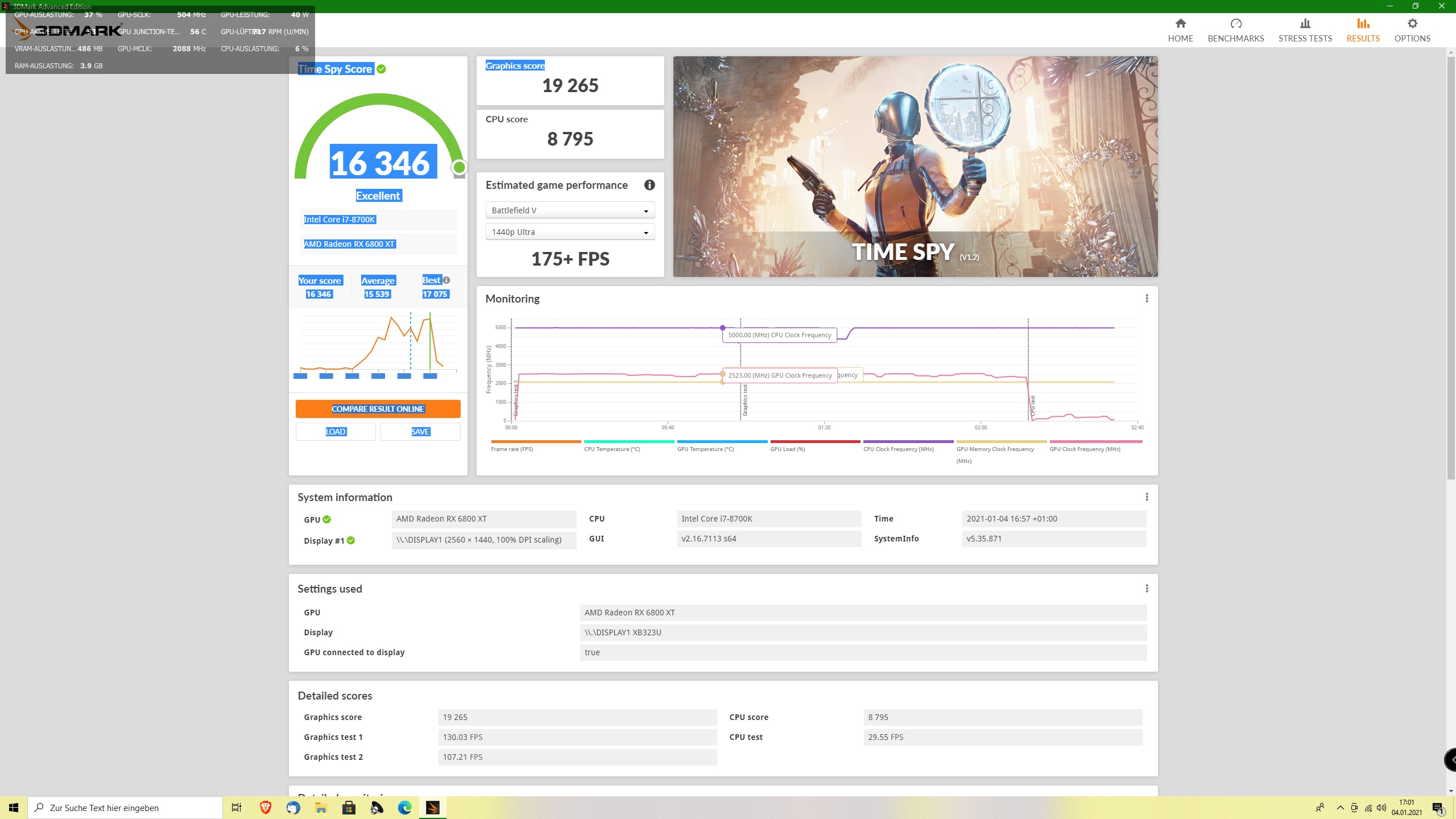Expand the 1440p Ultra resolution dropdown
This screenshot has height=819, width=1456.
(x=570, y=232)
